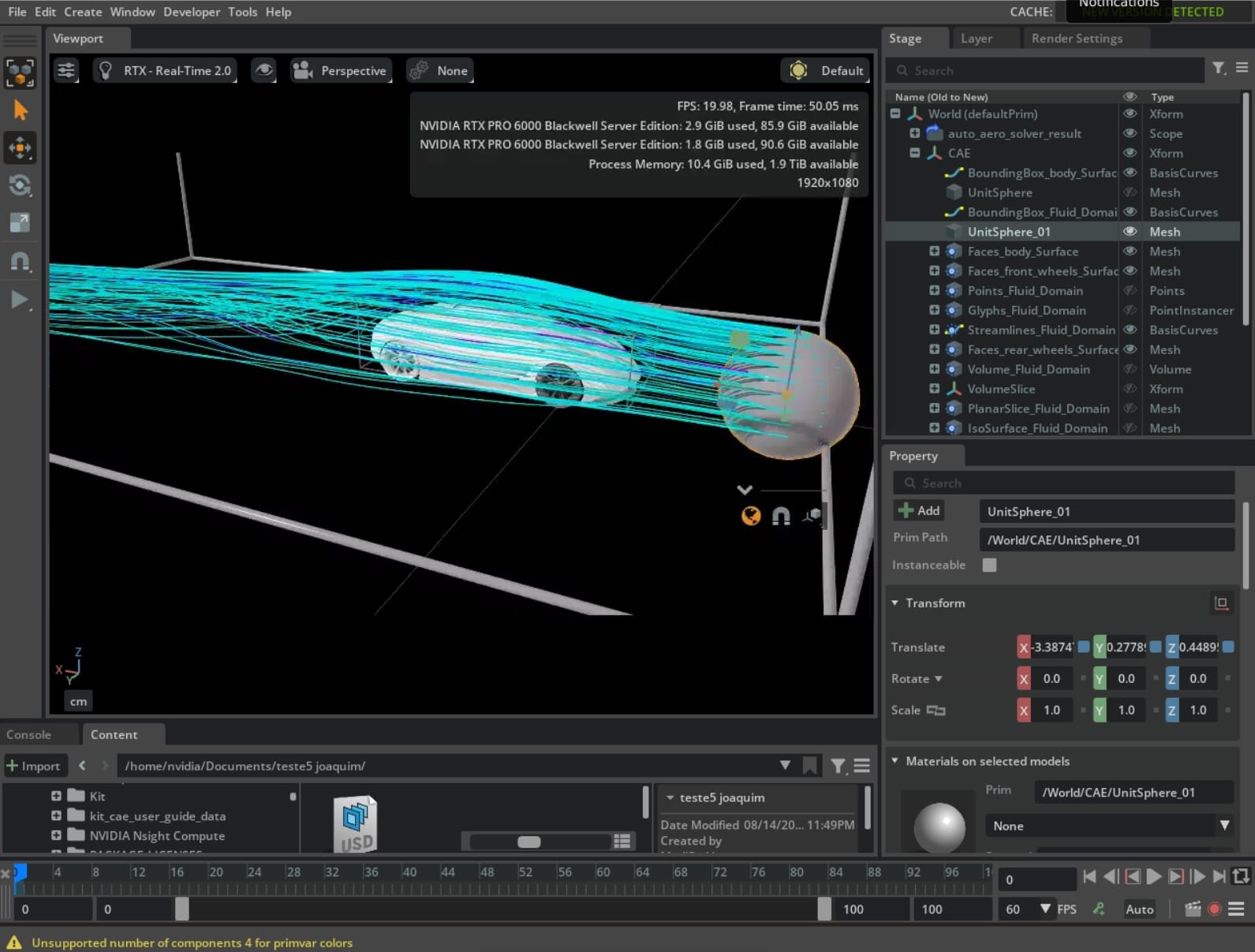Click the magnet snap icon in viewport overlay
The height and width of the screenshot is (952, 1255).
point(781,516)
